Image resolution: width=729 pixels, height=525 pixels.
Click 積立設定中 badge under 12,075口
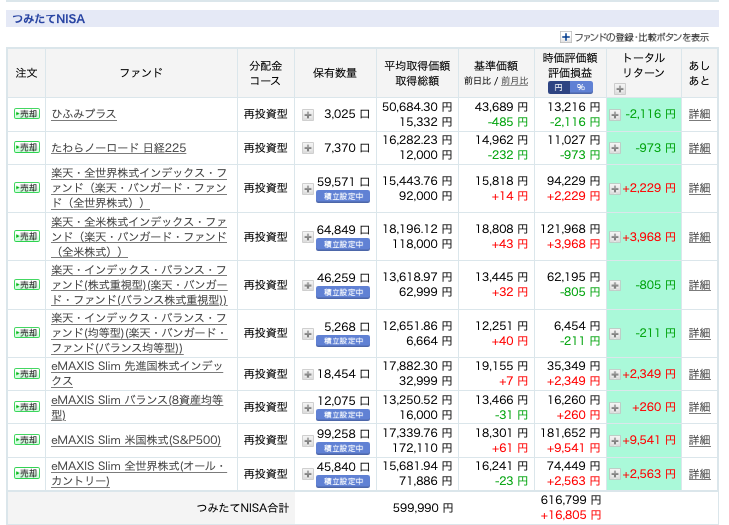(343, 415)
